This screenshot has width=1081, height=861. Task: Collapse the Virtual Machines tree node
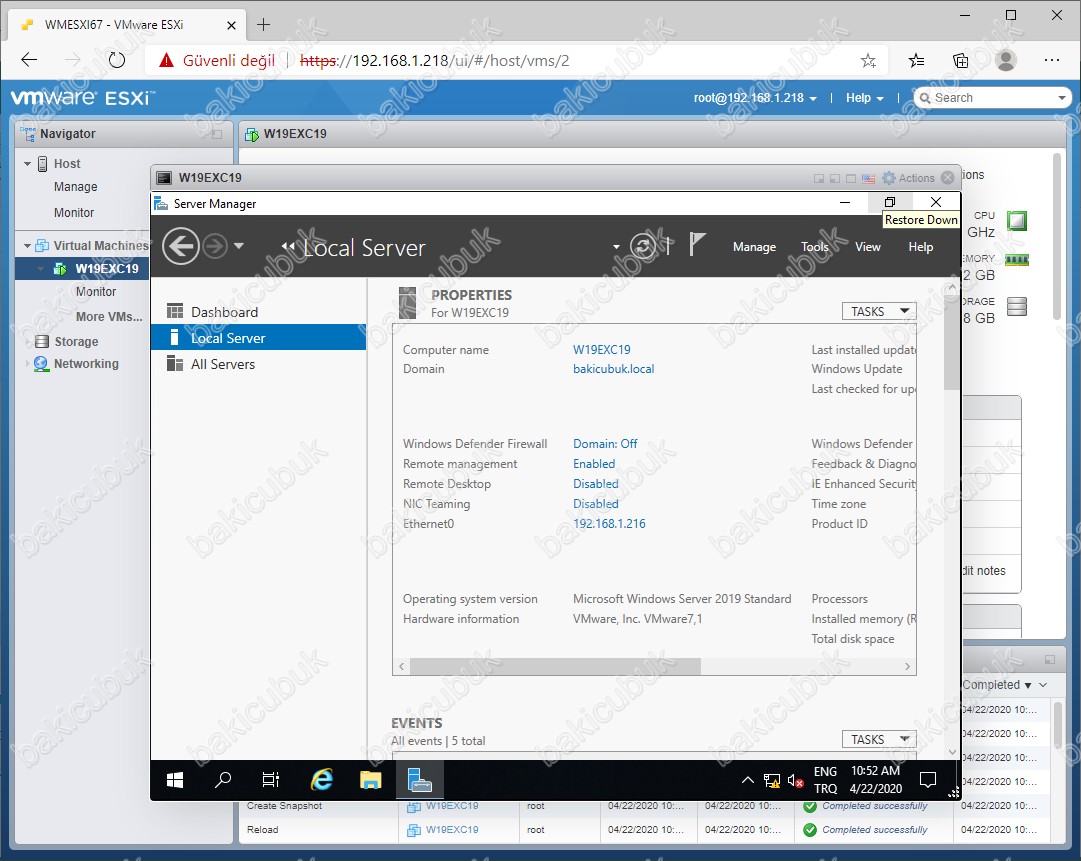(28, 245)
